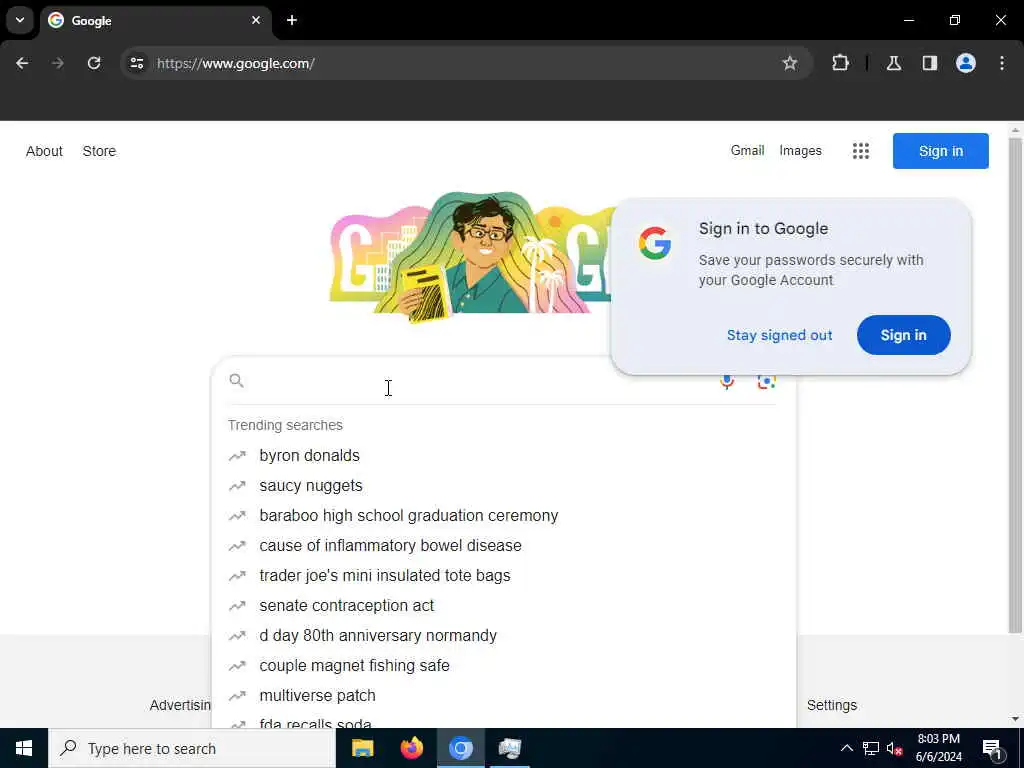Viewport: 1024px width, 768px height.
Task: Click the Google doodle illustration
Action: click(471, 258)
